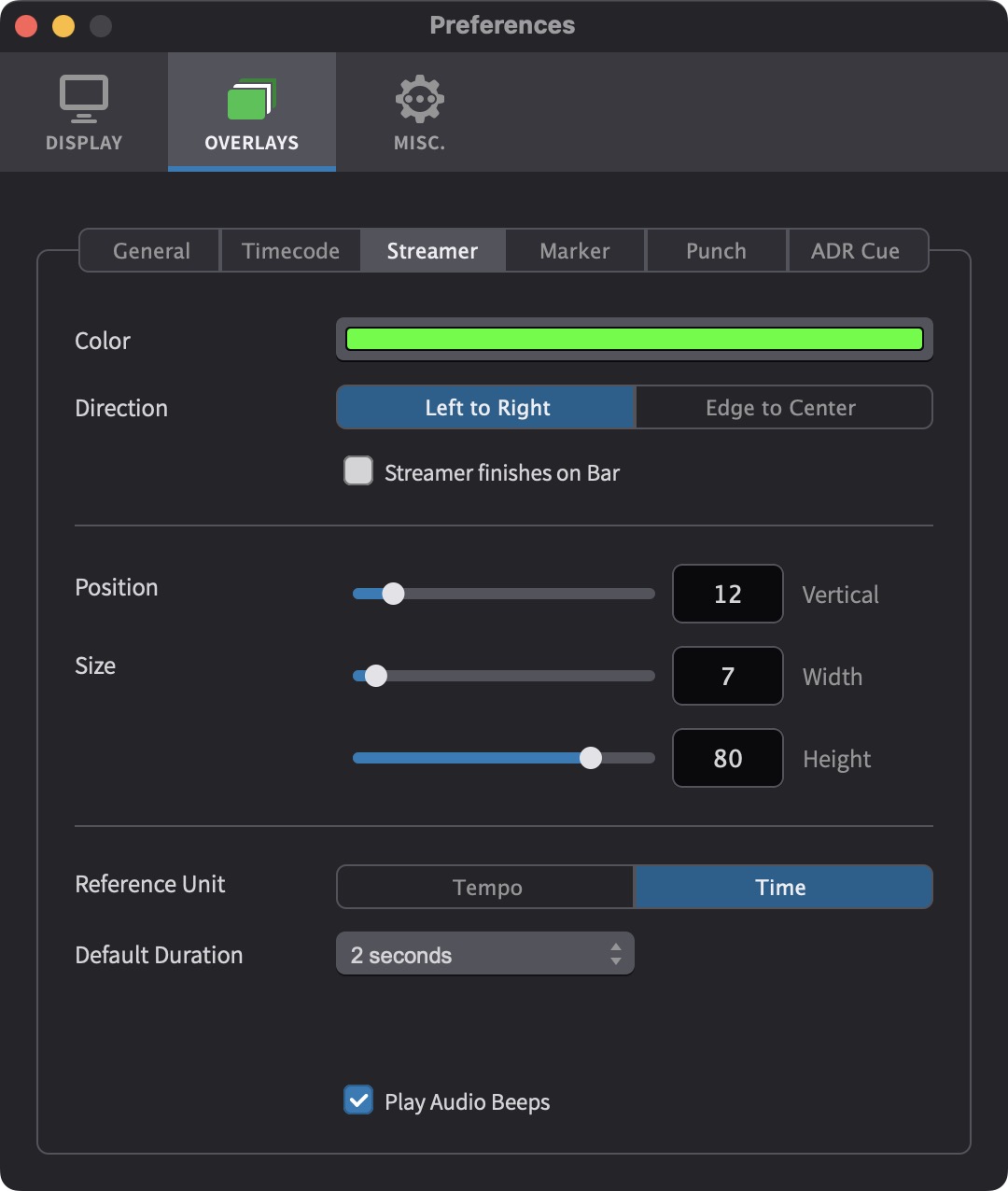
Task: Click the Width value field
Action: 727,676
